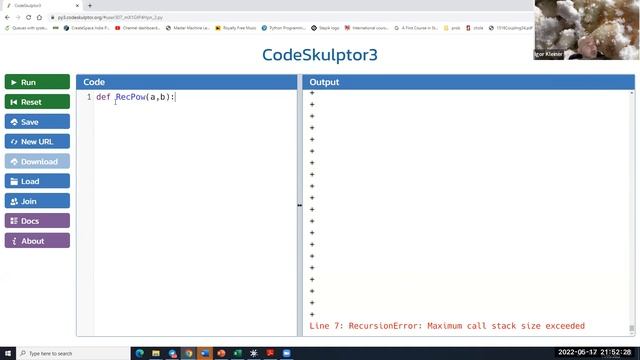Image resolution: width=640 pixels, height=360 pixels.
Task: Close the CodeSkulptor3 tab
Action: point(77,6)
